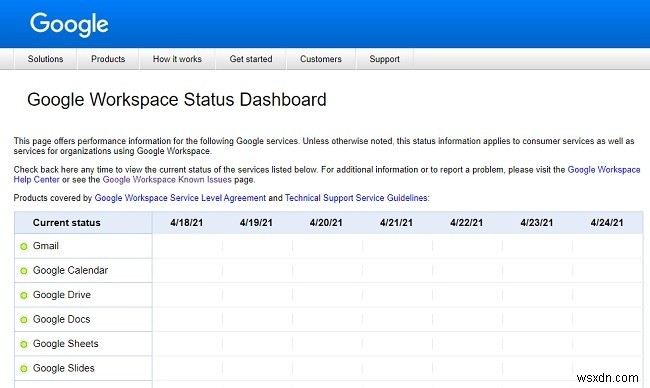Click the green status dot beside Google Drive

pyautogui.click(x=24, y=295)
